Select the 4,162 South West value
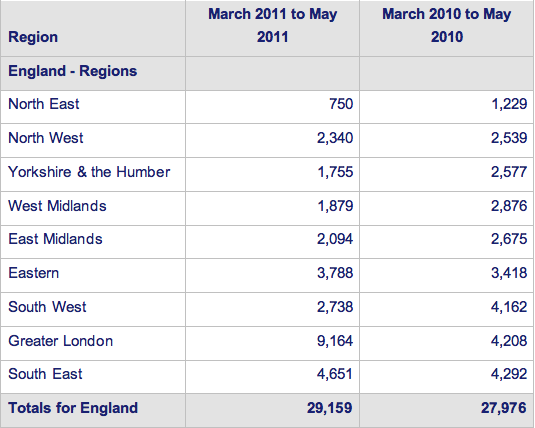535x428 pixels. 509,307
